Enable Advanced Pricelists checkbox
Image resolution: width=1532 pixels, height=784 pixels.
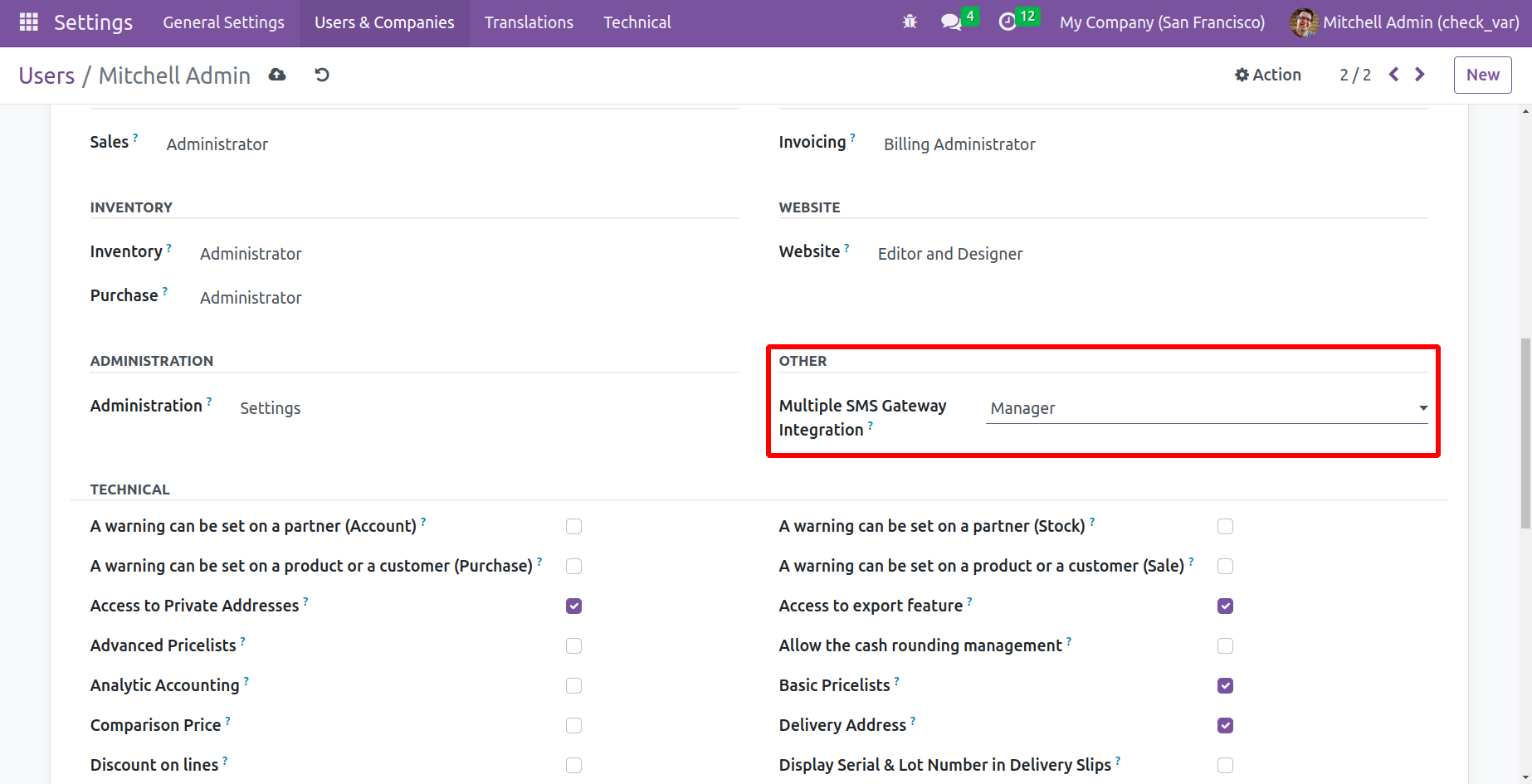pyautogui.click(x=573, y=646)
